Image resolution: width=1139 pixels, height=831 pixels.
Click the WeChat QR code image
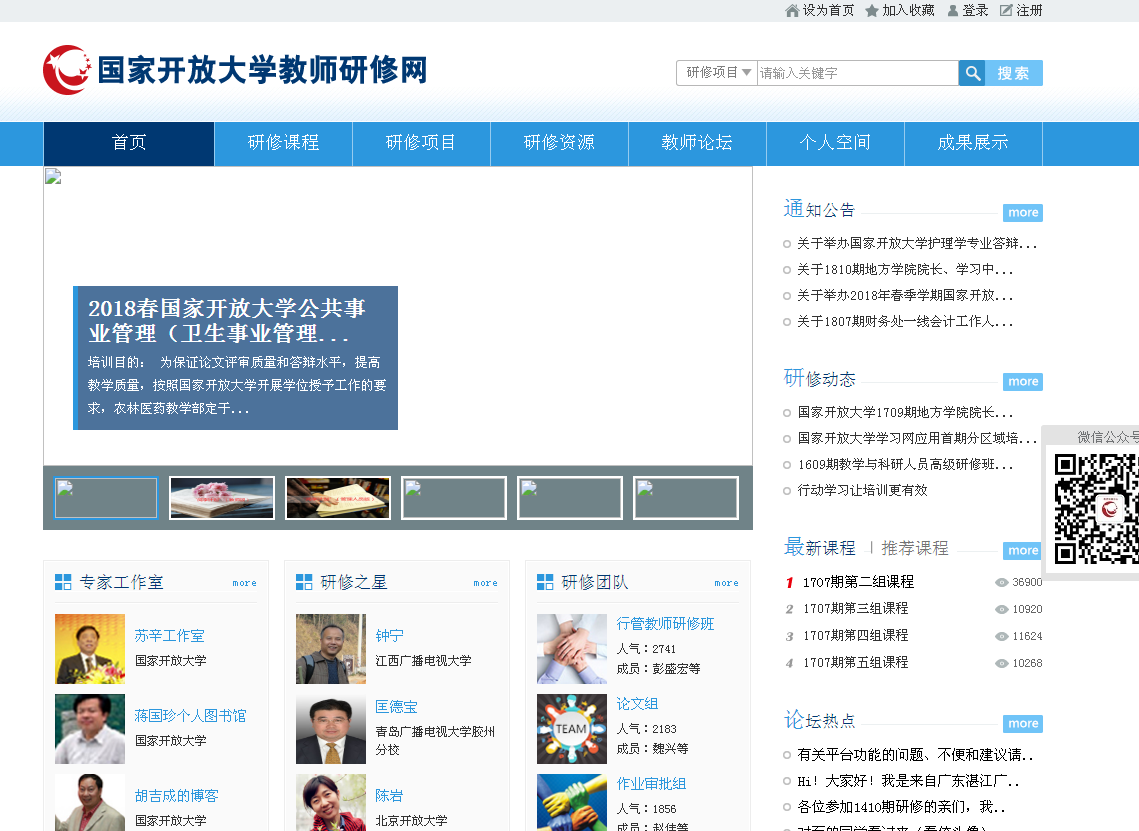tap(1096, 509)
